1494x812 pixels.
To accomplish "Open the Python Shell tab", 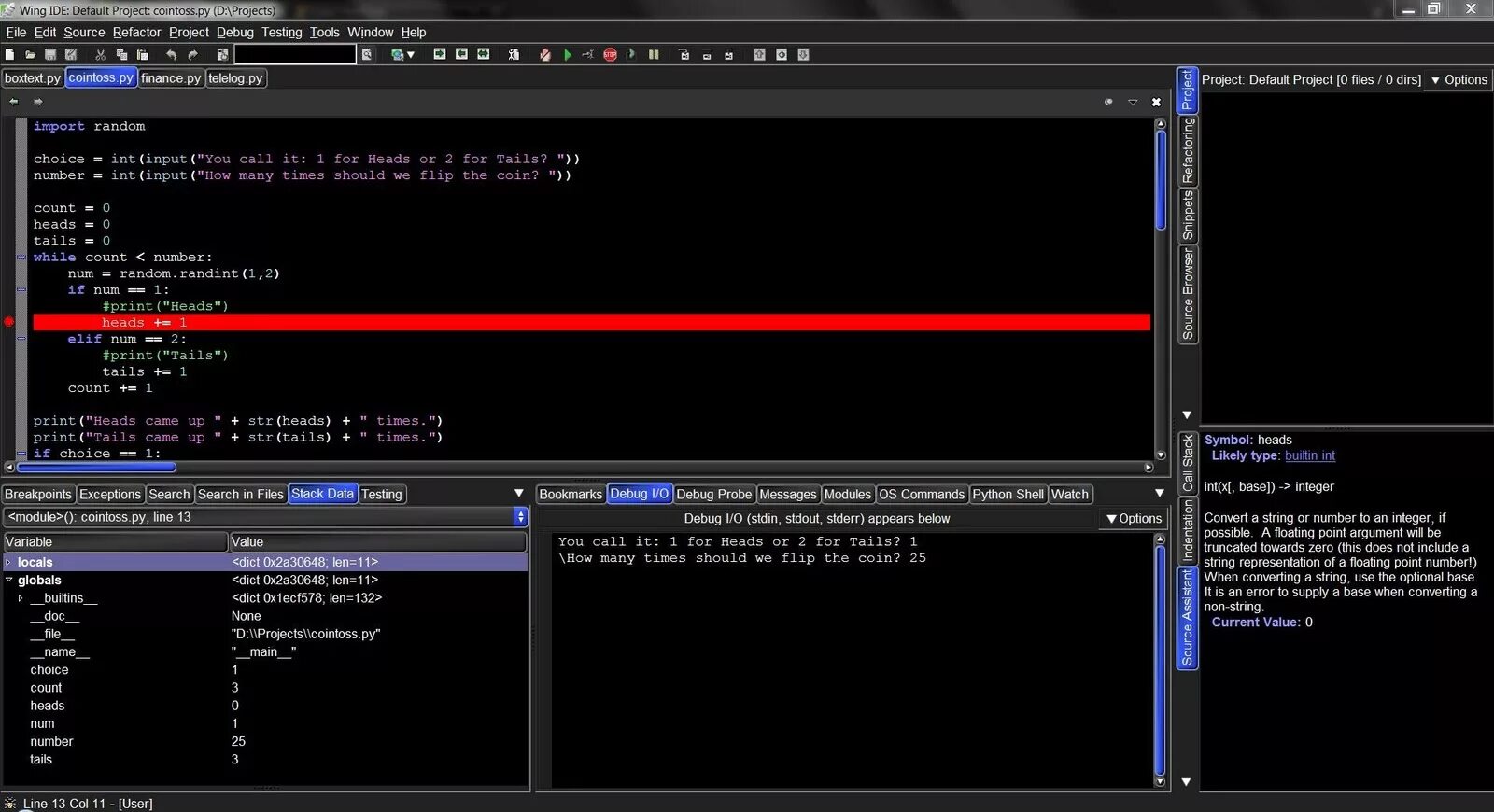I will (x=1008, y=494).
